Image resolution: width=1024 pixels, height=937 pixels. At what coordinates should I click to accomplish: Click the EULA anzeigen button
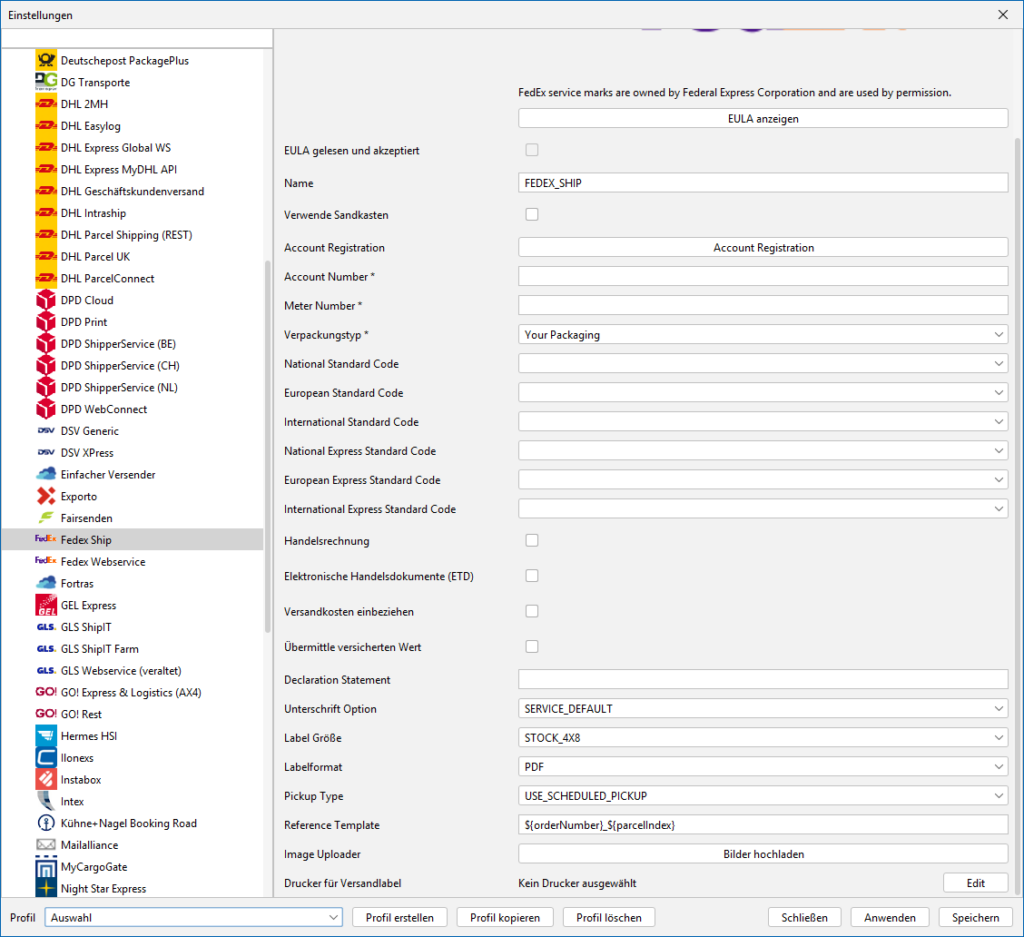[762, 119]
